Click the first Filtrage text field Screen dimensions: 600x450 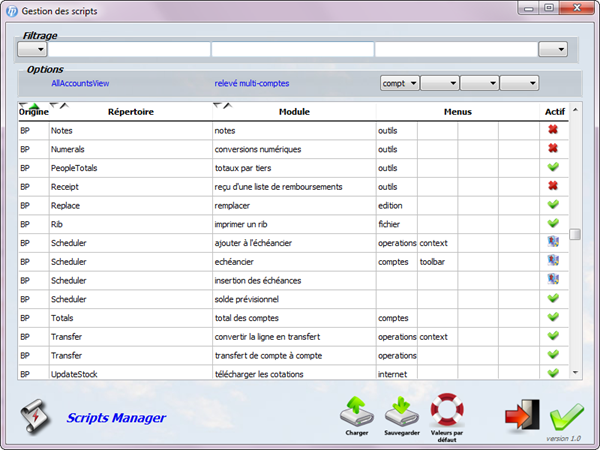point(129,49)
